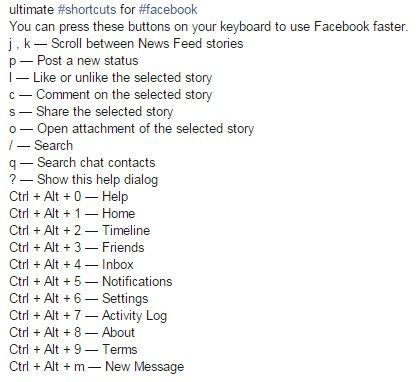Click 'Show this help dialog' text
The height and width of the screenshot is (382, 420).
[97, 180]
